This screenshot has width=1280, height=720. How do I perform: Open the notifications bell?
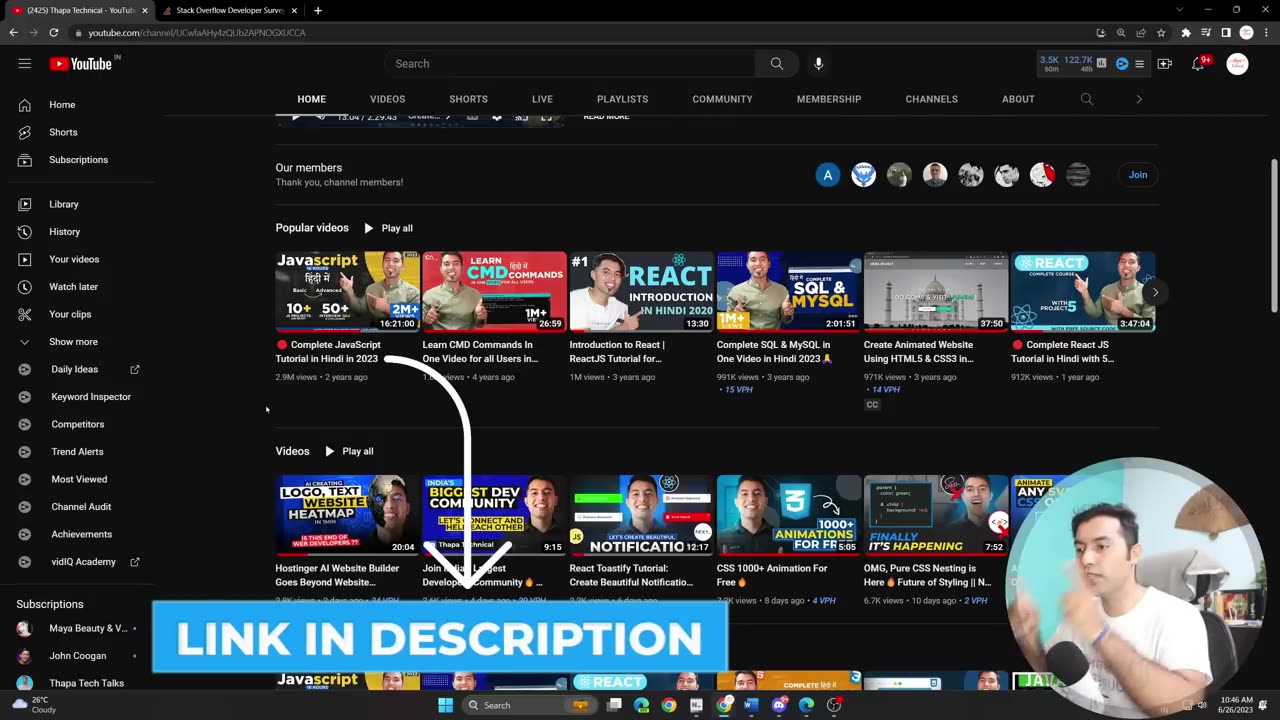coord(1198,64)
